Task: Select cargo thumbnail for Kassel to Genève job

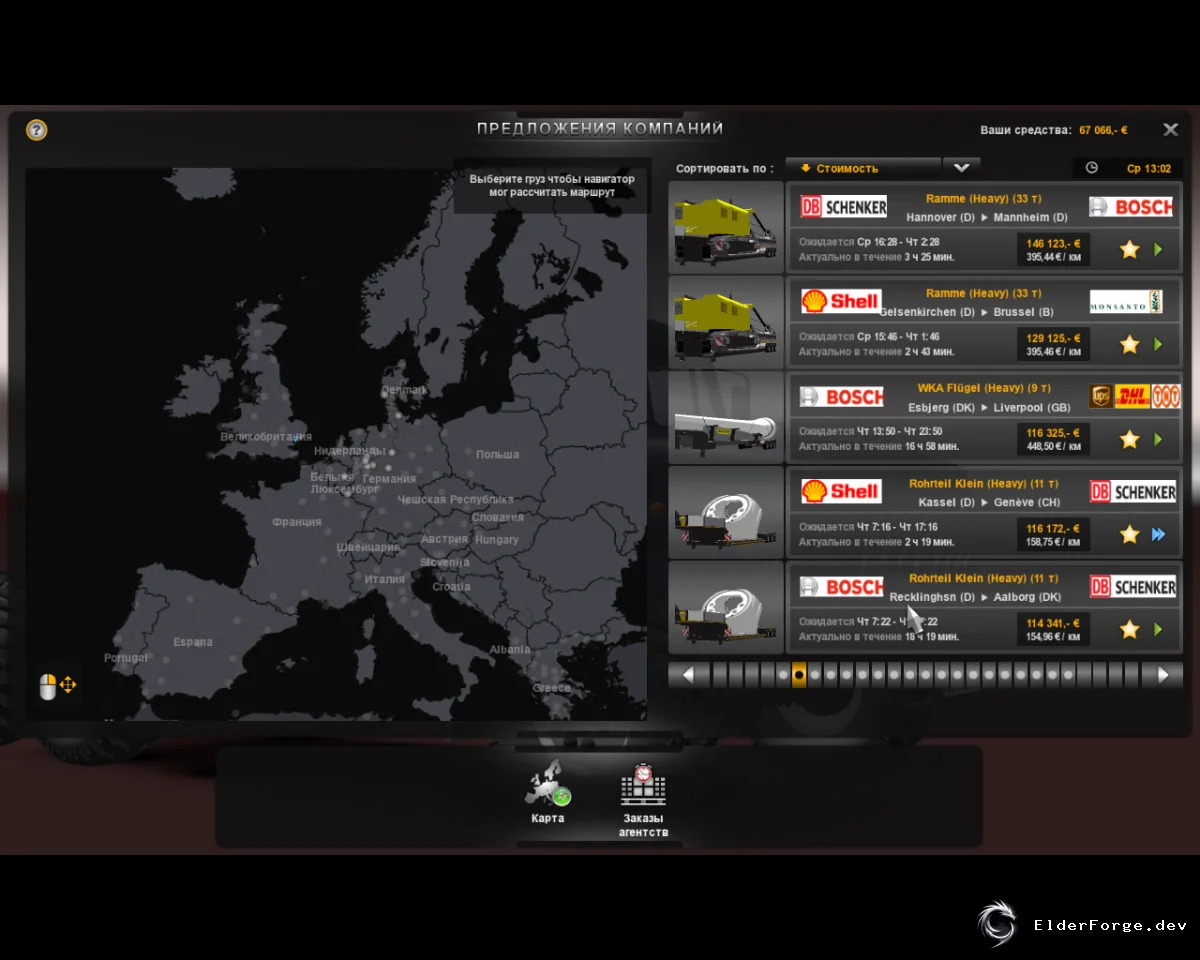Action: [x=726, y=512]
